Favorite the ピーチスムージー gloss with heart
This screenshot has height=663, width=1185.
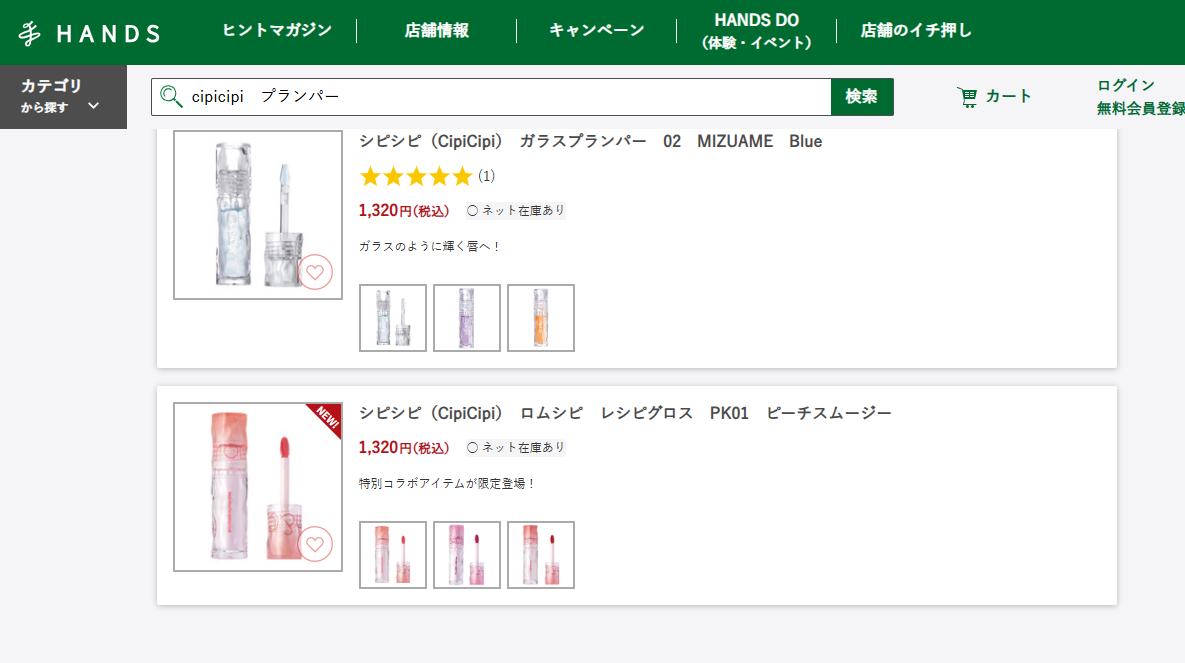[315, 544]
